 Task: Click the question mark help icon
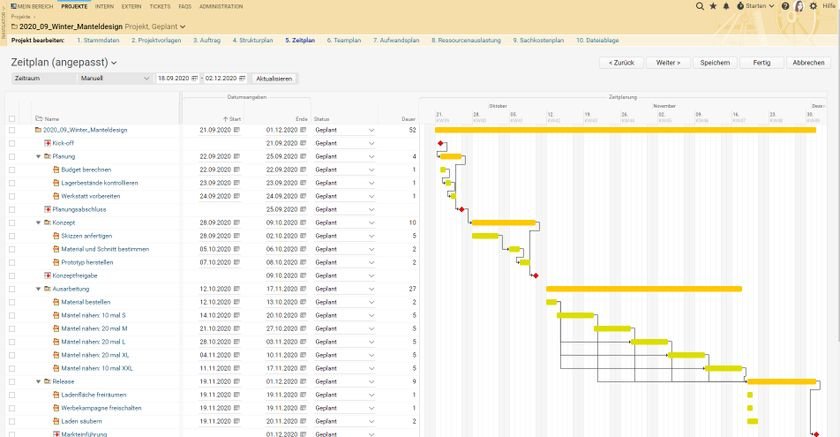[785, 6]
